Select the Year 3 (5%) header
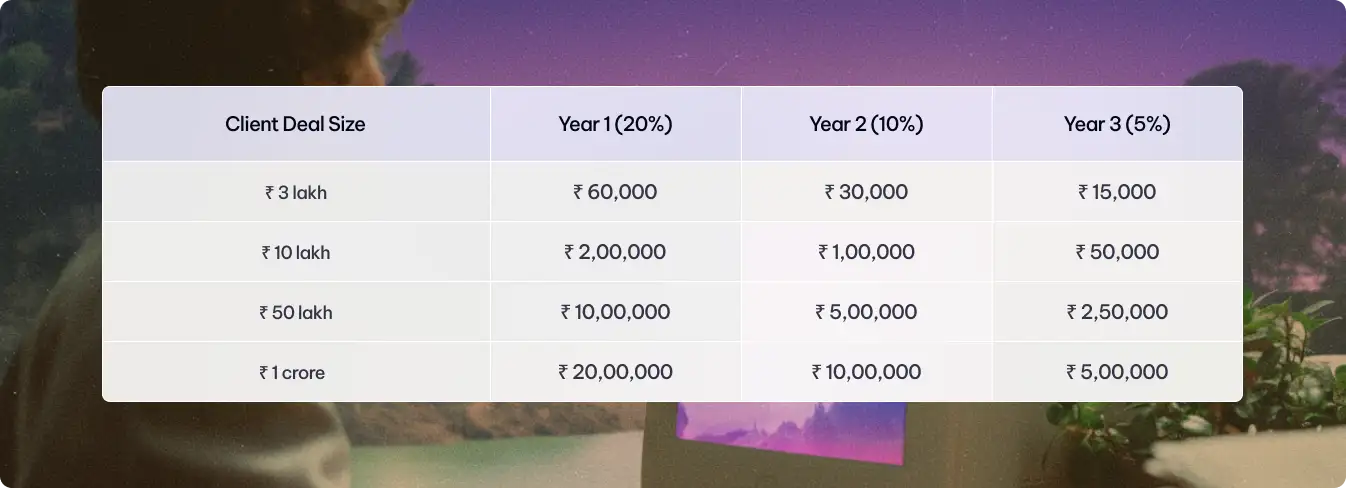 point(1117,124)
